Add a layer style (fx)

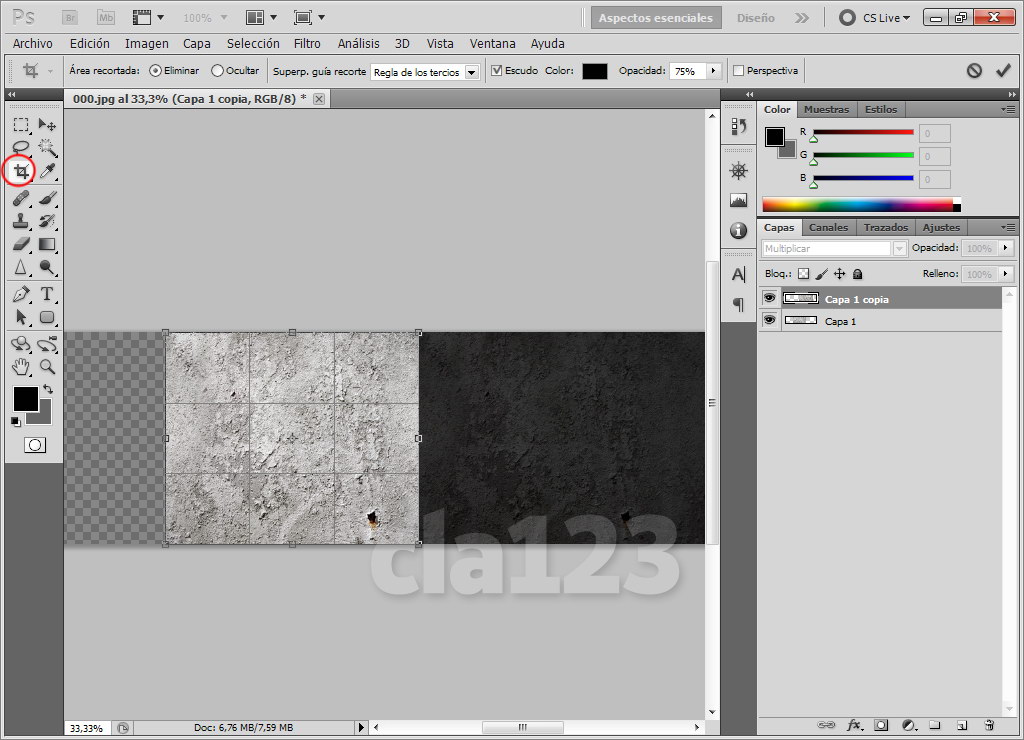tap(854, 725)
